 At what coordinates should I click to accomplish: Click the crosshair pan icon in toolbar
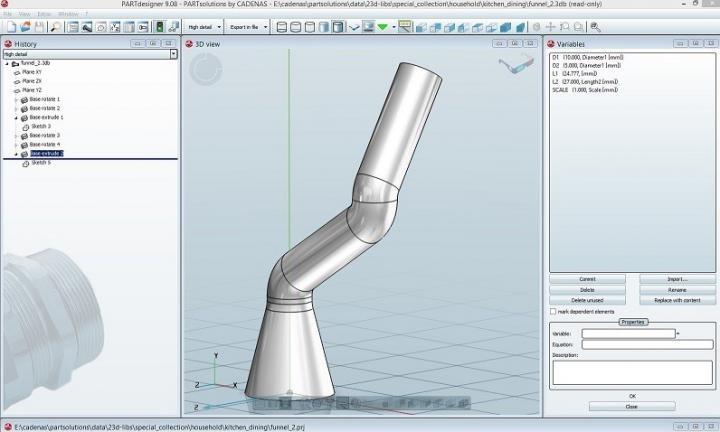click(550, 27)
